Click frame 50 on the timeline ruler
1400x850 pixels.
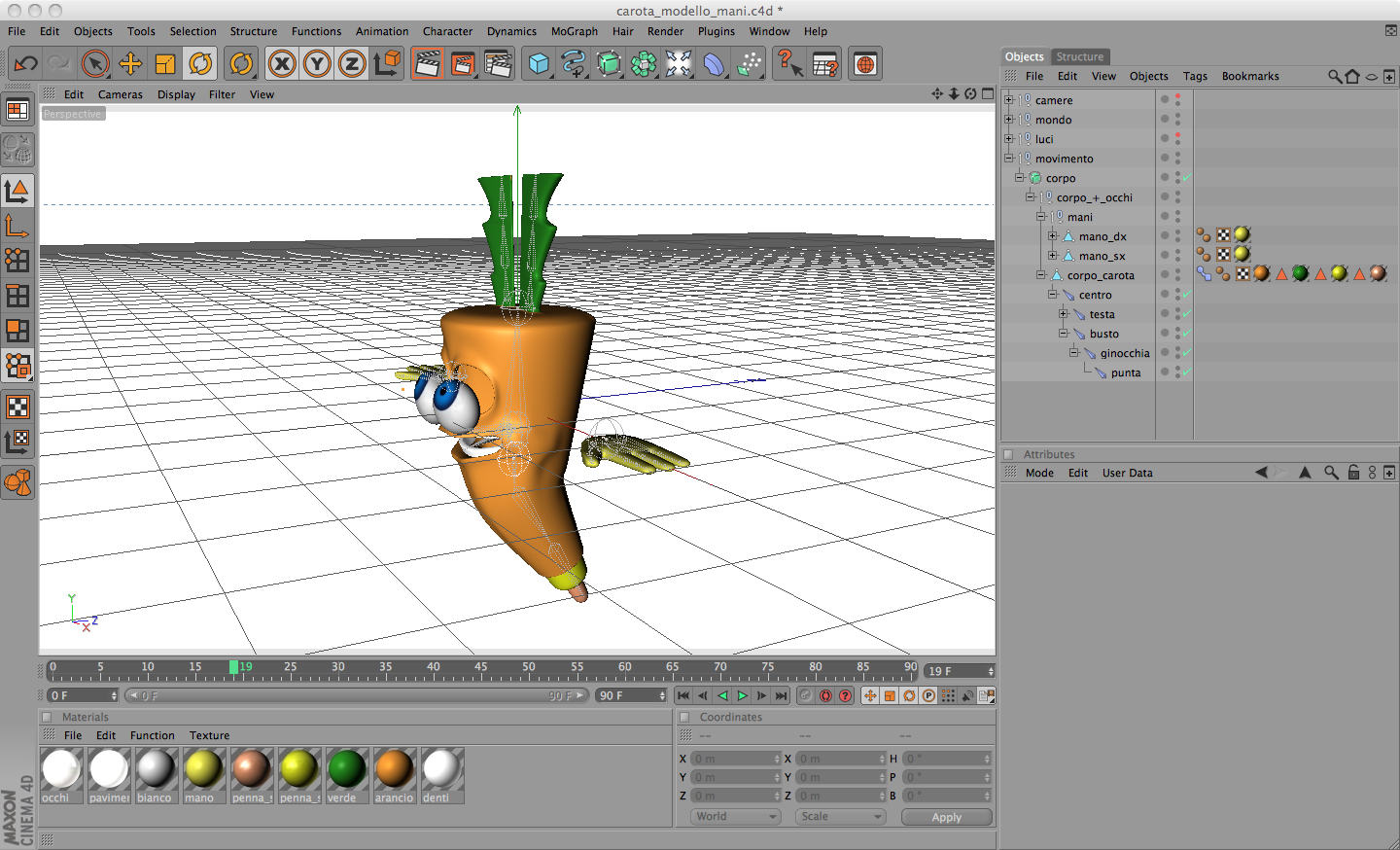529,670
